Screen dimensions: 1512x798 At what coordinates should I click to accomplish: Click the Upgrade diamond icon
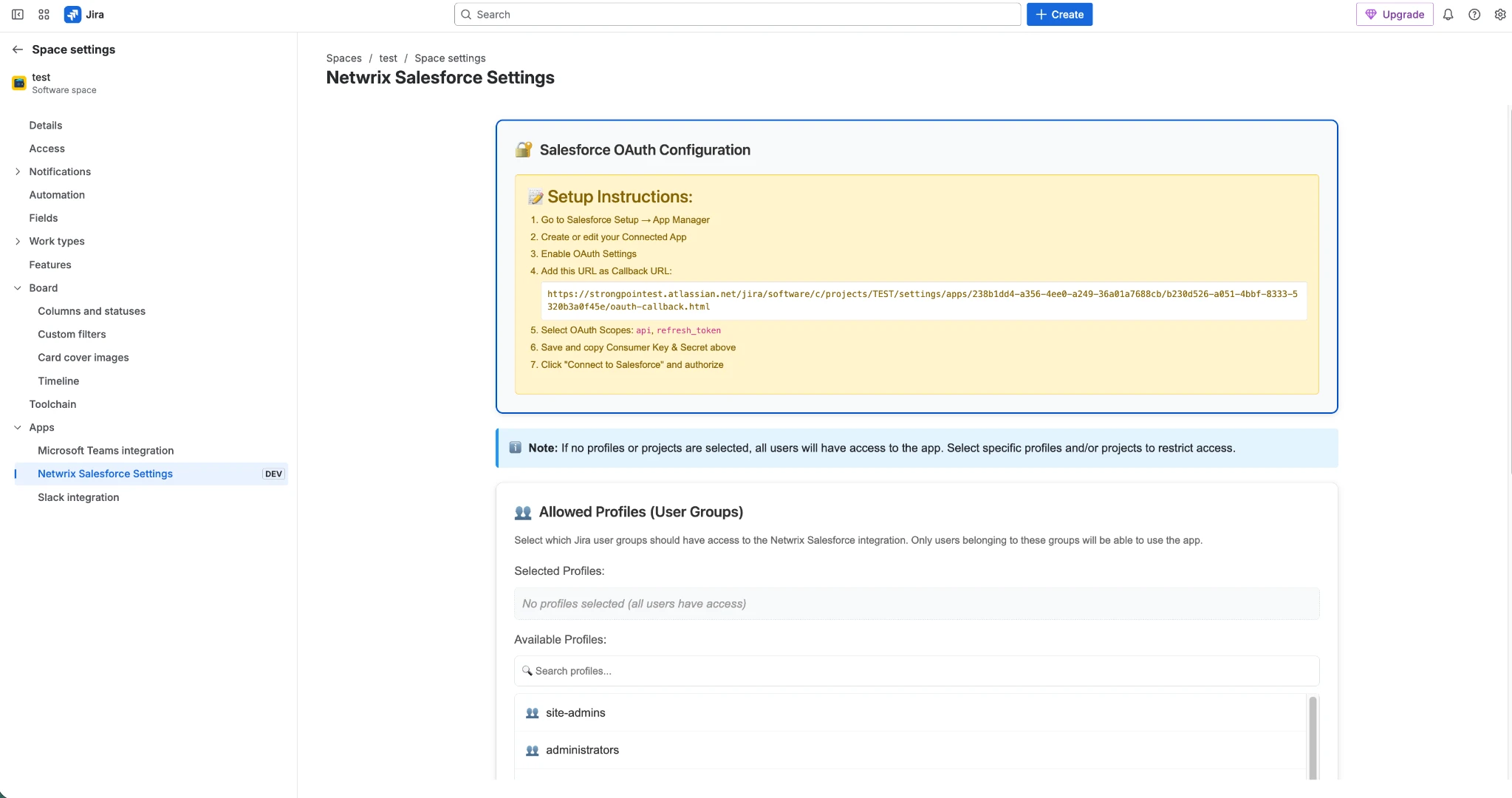1372,14
